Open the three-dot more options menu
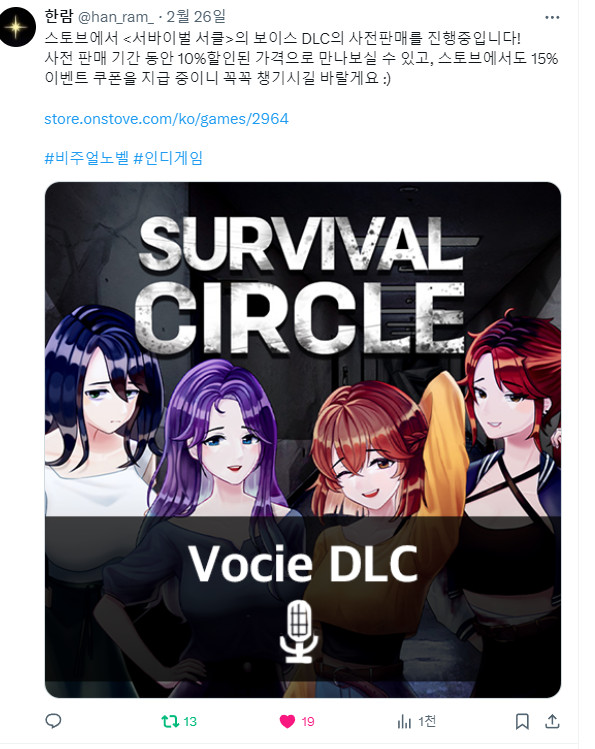Image resolution: width=595 pixels, height=749 pixels. click(x=552, y=17)
